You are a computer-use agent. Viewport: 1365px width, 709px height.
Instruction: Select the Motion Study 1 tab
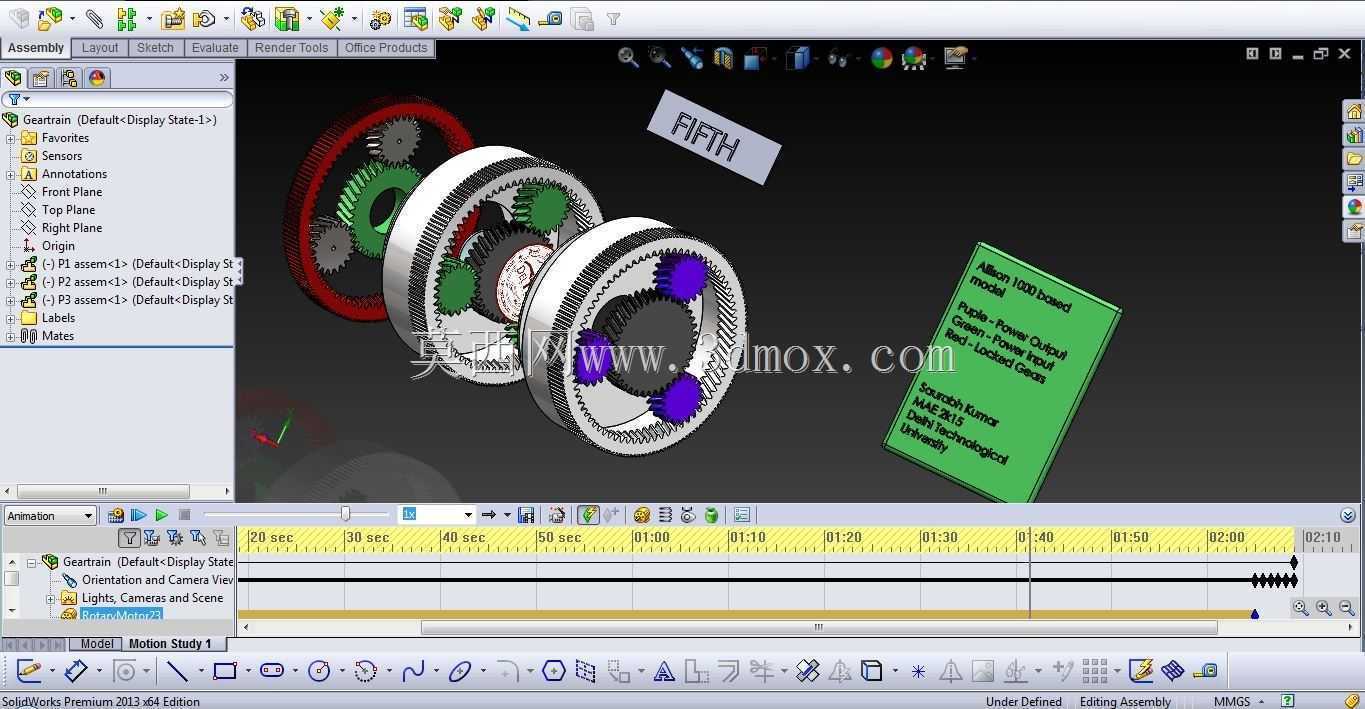pos(170,644)
